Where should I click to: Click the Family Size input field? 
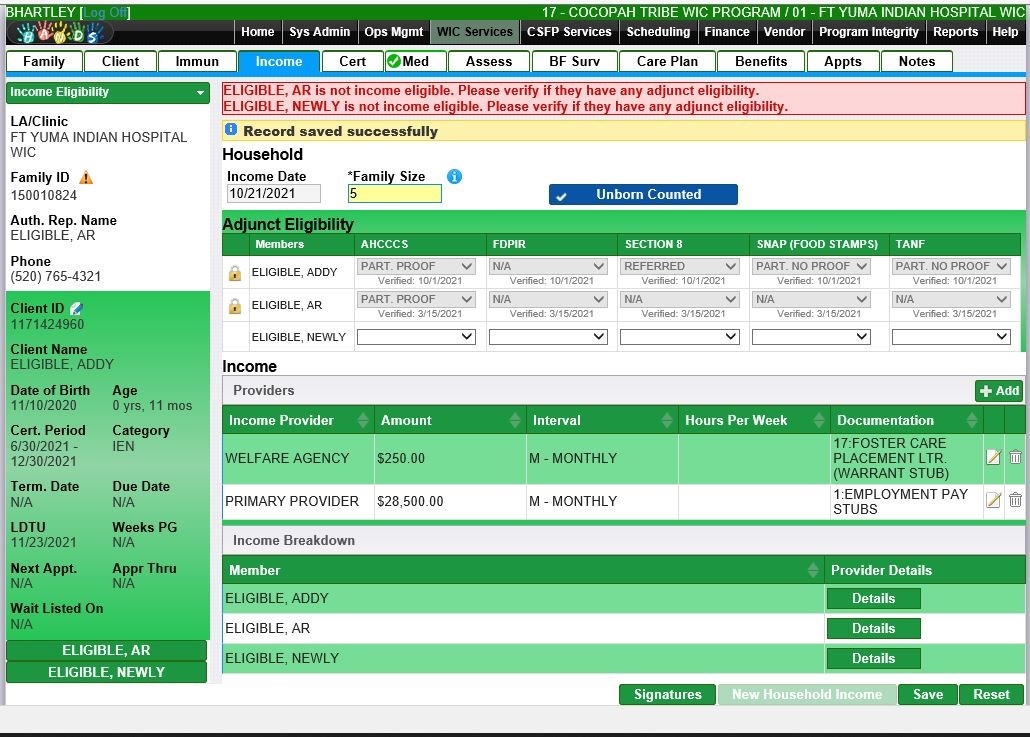tap(394, 194)
